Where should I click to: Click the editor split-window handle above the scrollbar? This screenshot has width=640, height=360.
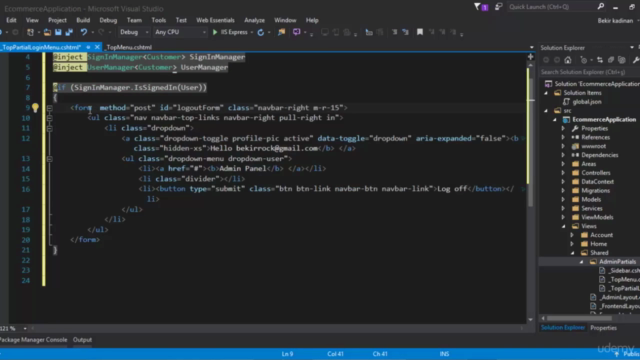tap(531, 57)
